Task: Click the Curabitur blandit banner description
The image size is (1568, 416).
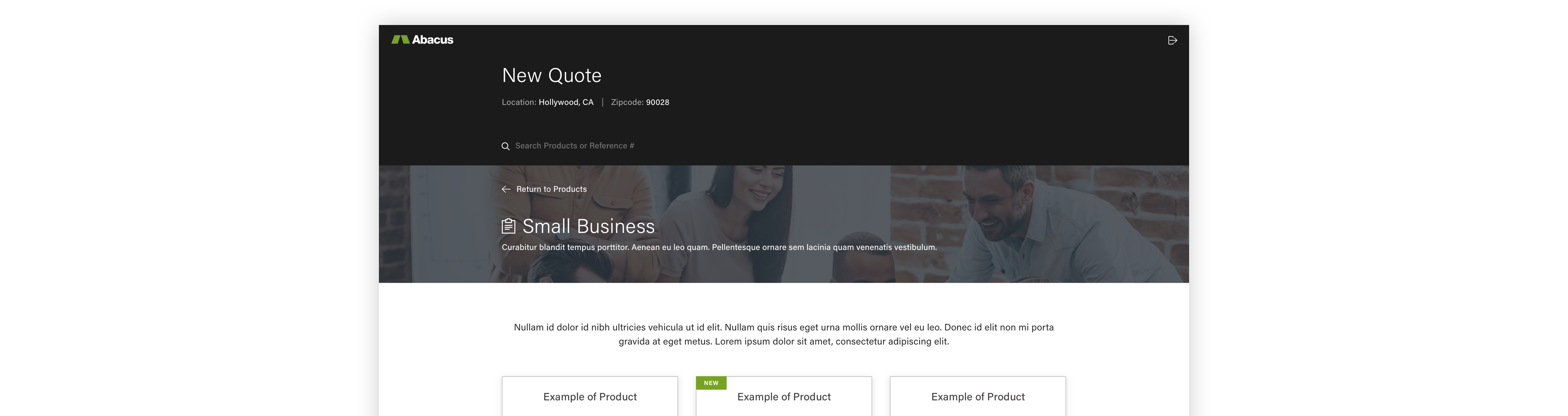Action: pyautogui.click(x=719, y=247)
